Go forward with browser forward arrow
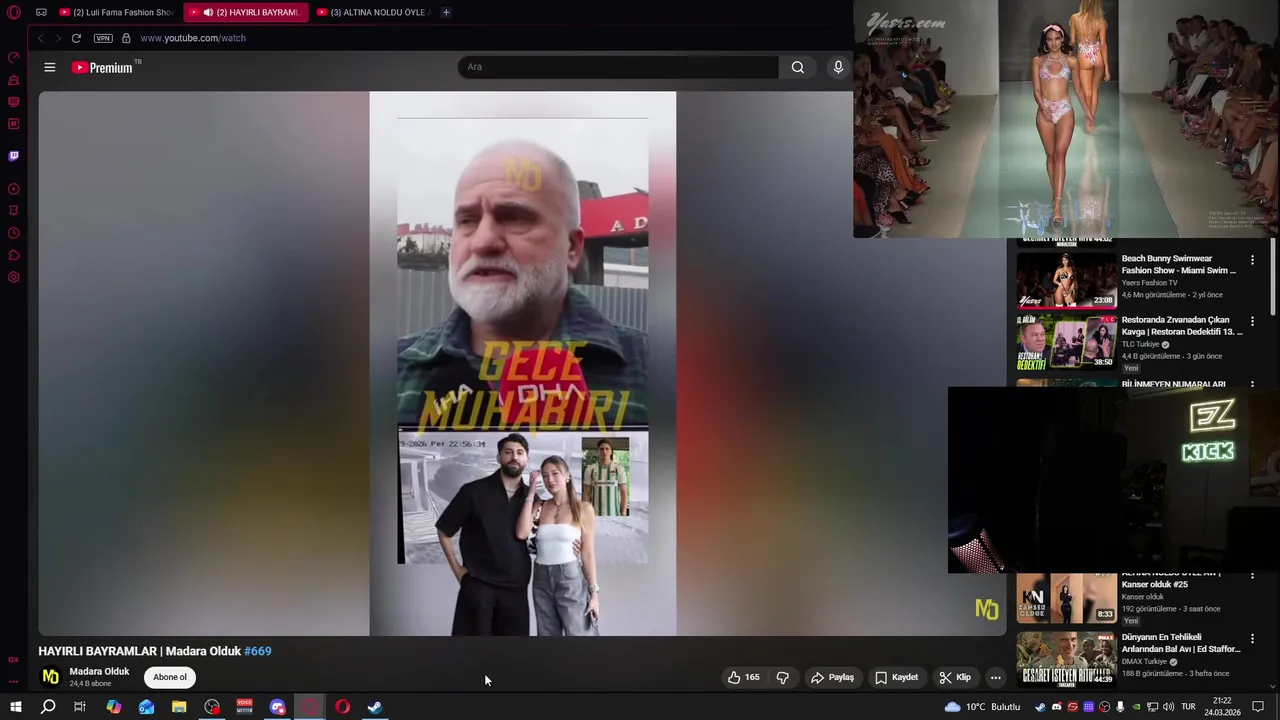Image resolution: width=1280 pixels, height=720 pixels. point(58,38)
